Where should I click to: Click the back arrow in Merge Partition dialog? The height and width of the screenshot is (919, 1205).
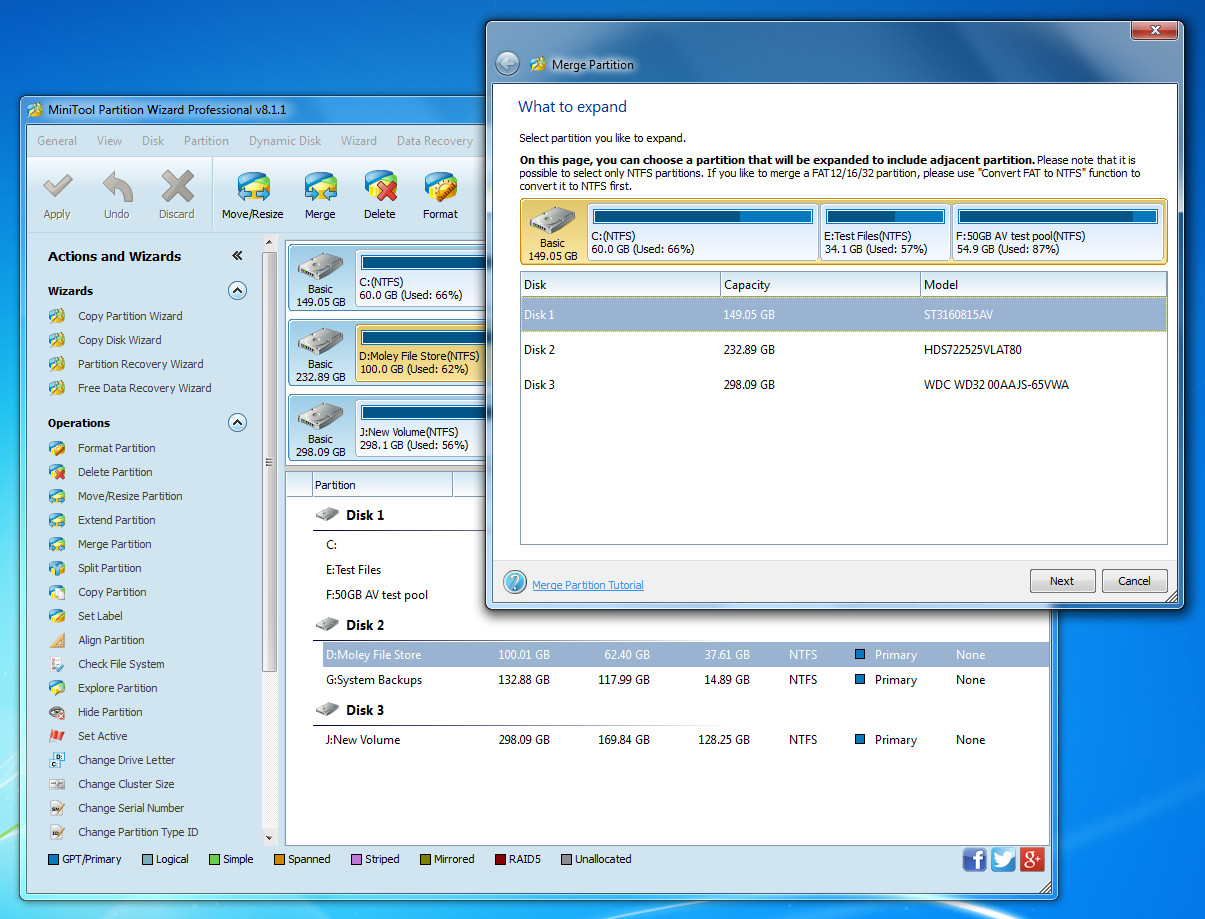(507, 64)
